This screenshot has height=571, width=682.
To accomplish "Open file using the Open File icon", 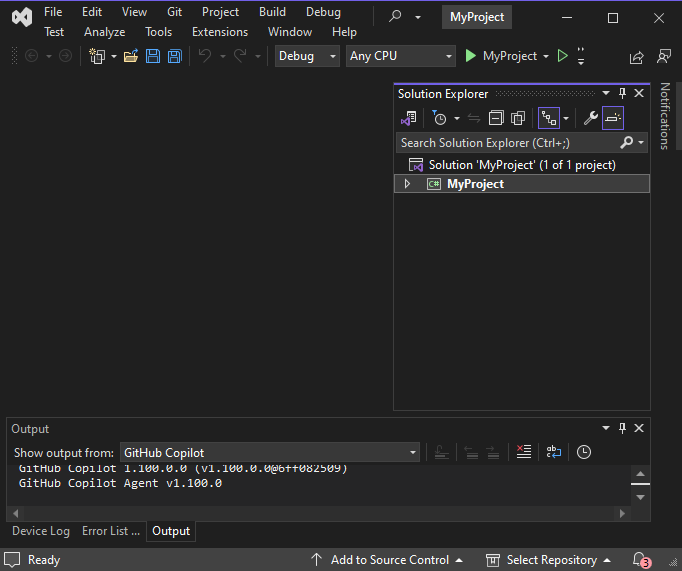I will click(x=130, y=56).
